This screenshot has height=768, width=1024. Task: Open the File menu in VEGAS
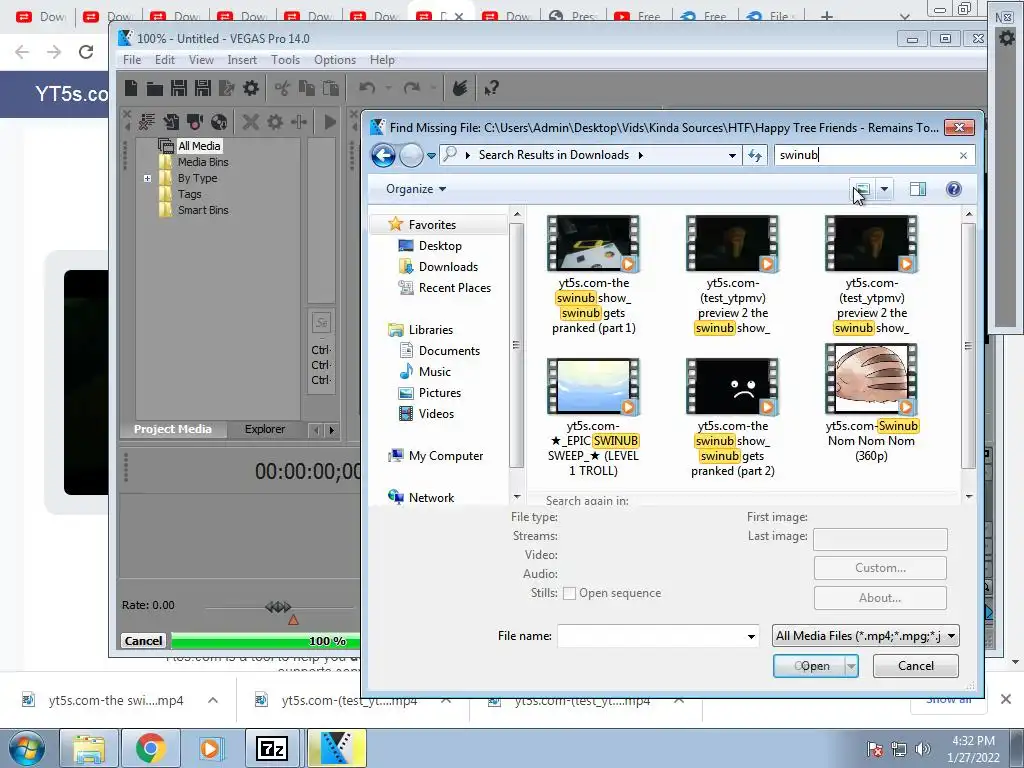(132, 59)
